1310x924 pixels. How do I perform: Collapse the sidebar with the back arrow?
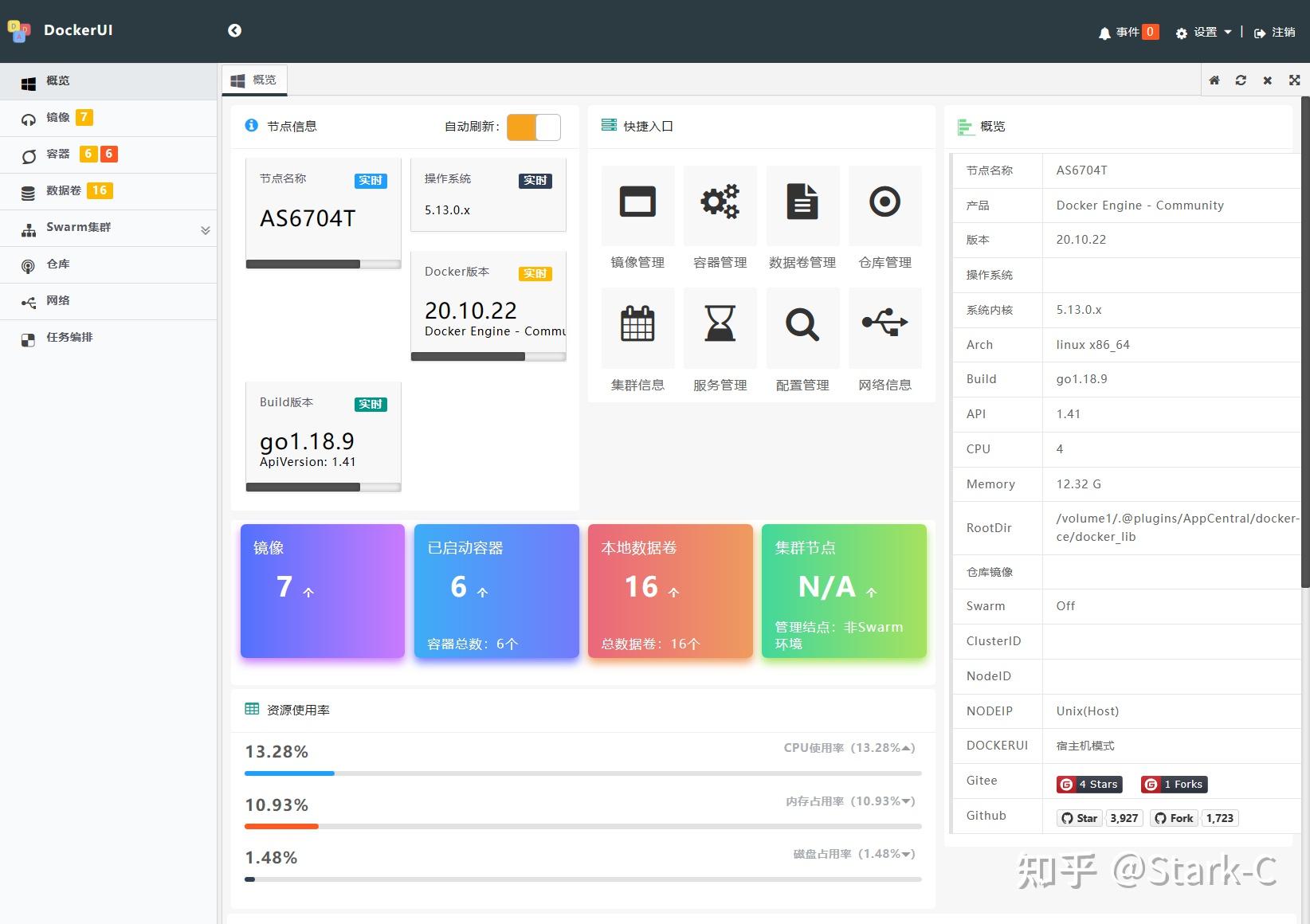tap(234, 29)
